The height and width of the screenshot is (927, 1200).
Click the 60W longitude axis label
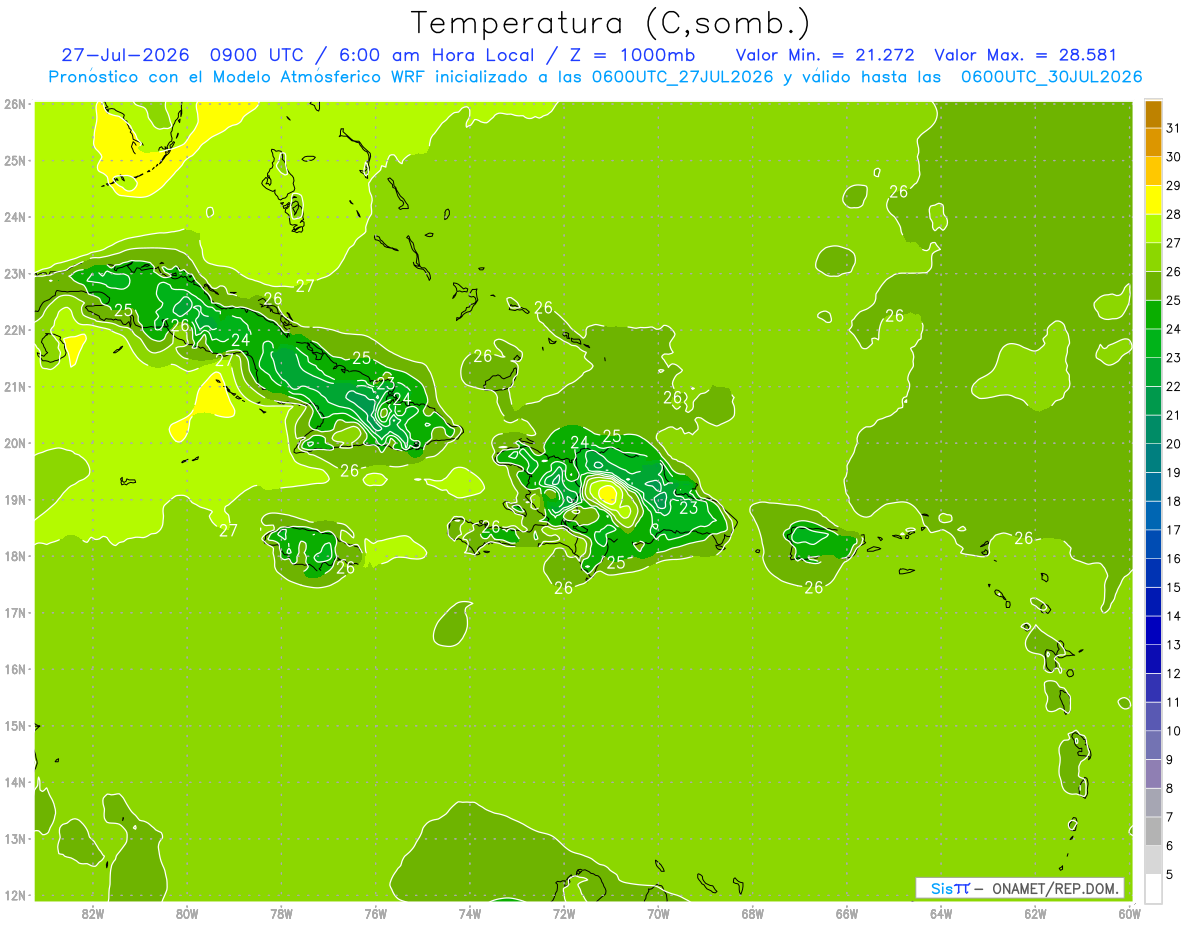pos(1130,913)
